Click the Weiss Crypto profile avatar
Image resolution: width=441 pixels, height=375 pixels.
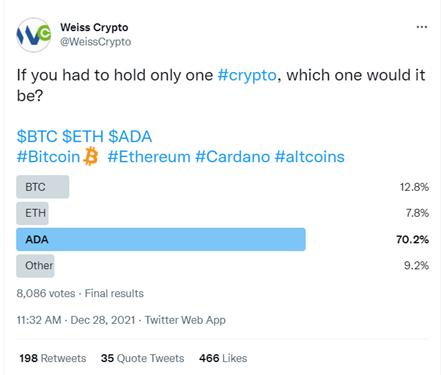[34, 35]
